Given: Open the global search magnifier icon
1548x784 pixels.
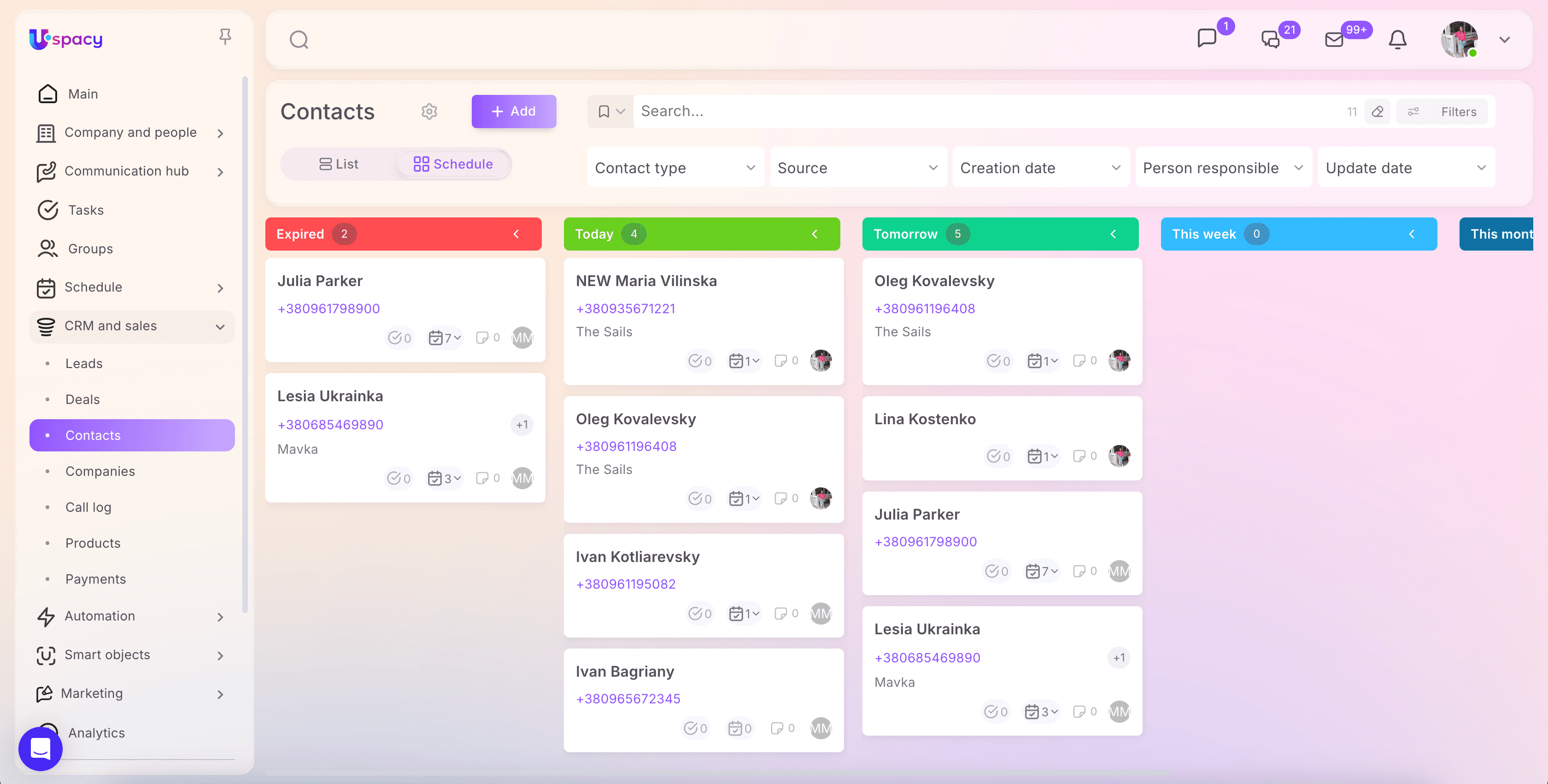Looking at the screenshot, I should (299, 40).
